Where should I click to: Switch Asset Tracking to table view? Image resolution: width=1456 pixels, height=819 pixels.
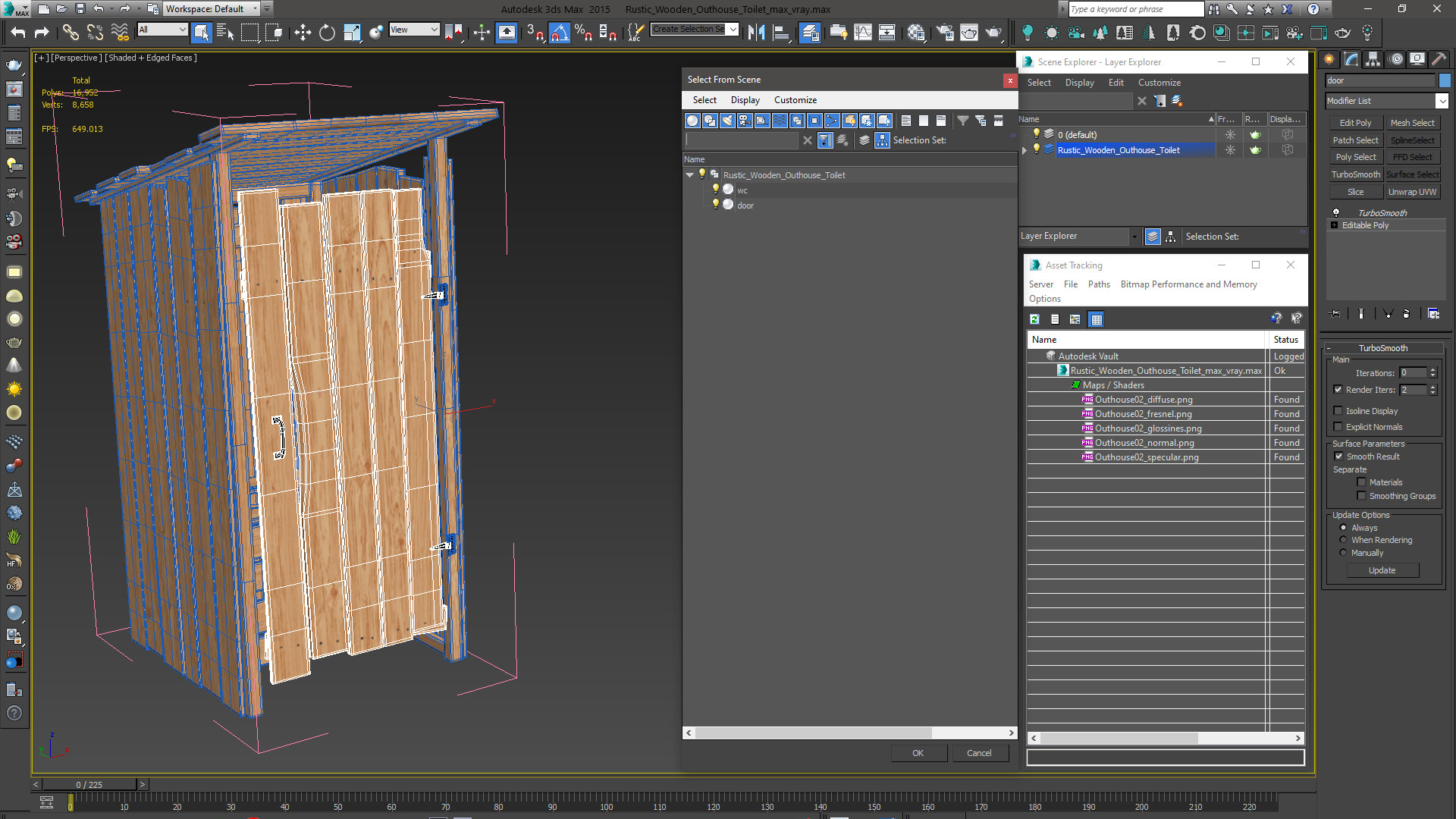pyautogui.click(x=1097, y=319)
